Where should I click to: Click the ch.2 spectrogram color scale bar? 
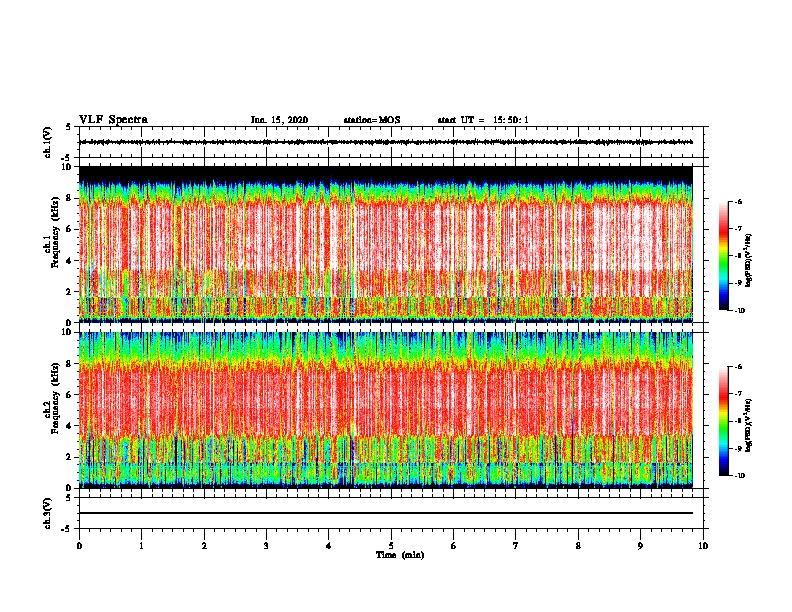pos(723,421)
